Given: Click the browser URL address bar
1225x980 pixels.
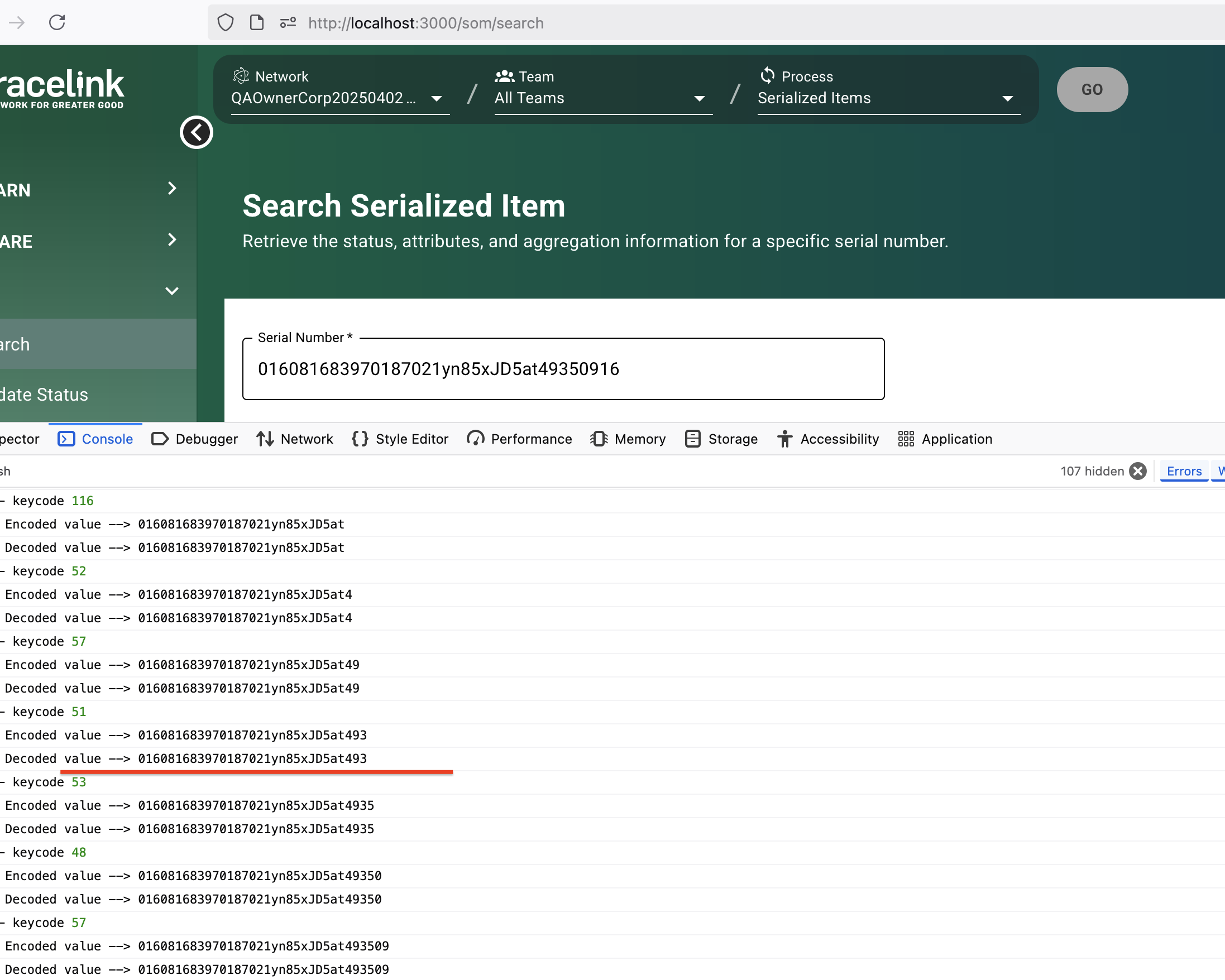Looking at the screenshot, I should point(682,23).
